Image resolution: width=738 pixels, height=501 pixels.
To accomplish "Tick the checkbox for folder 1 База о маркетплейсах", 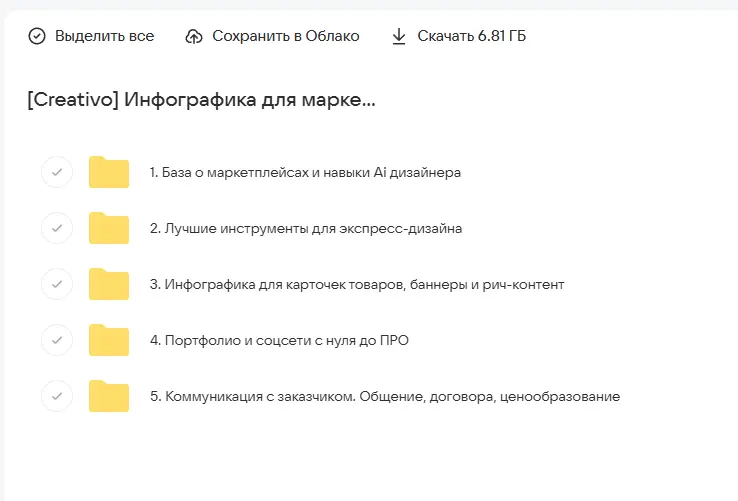I will (x=57, y=172).
